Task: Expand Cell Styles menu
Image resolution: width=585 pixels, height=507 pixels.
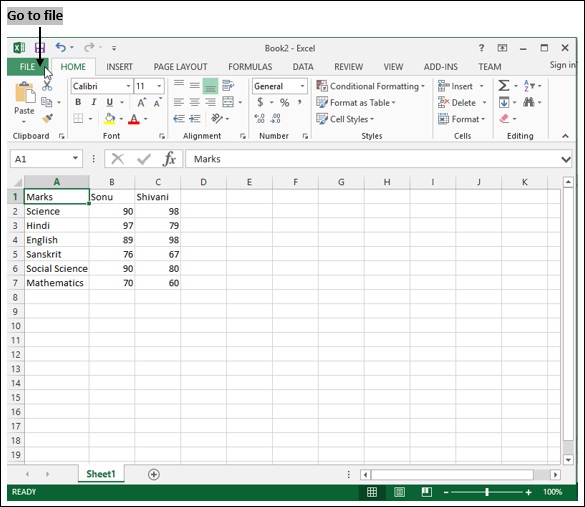Action: (345, 119)
